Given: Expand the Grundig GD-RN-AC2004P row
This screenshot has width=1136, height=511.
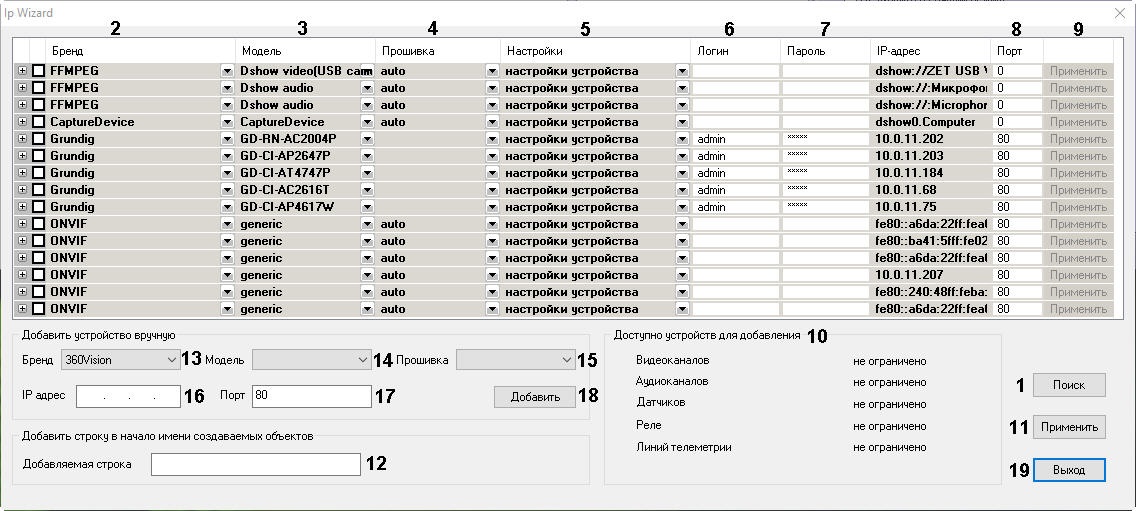Looking at the screenshot, I should (22, 139).
